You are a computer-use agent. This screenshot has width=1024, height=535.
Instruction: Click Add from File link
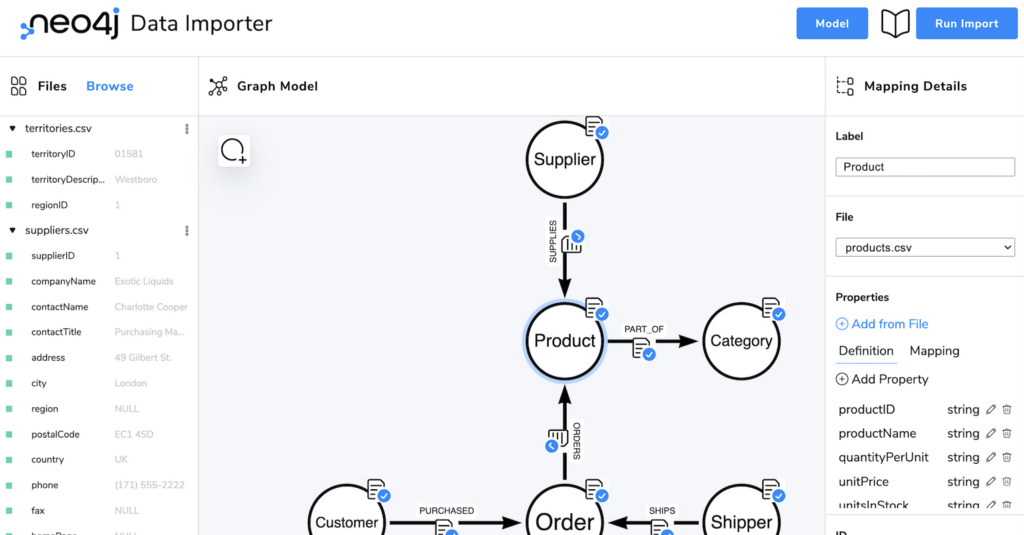coord(882,324)
